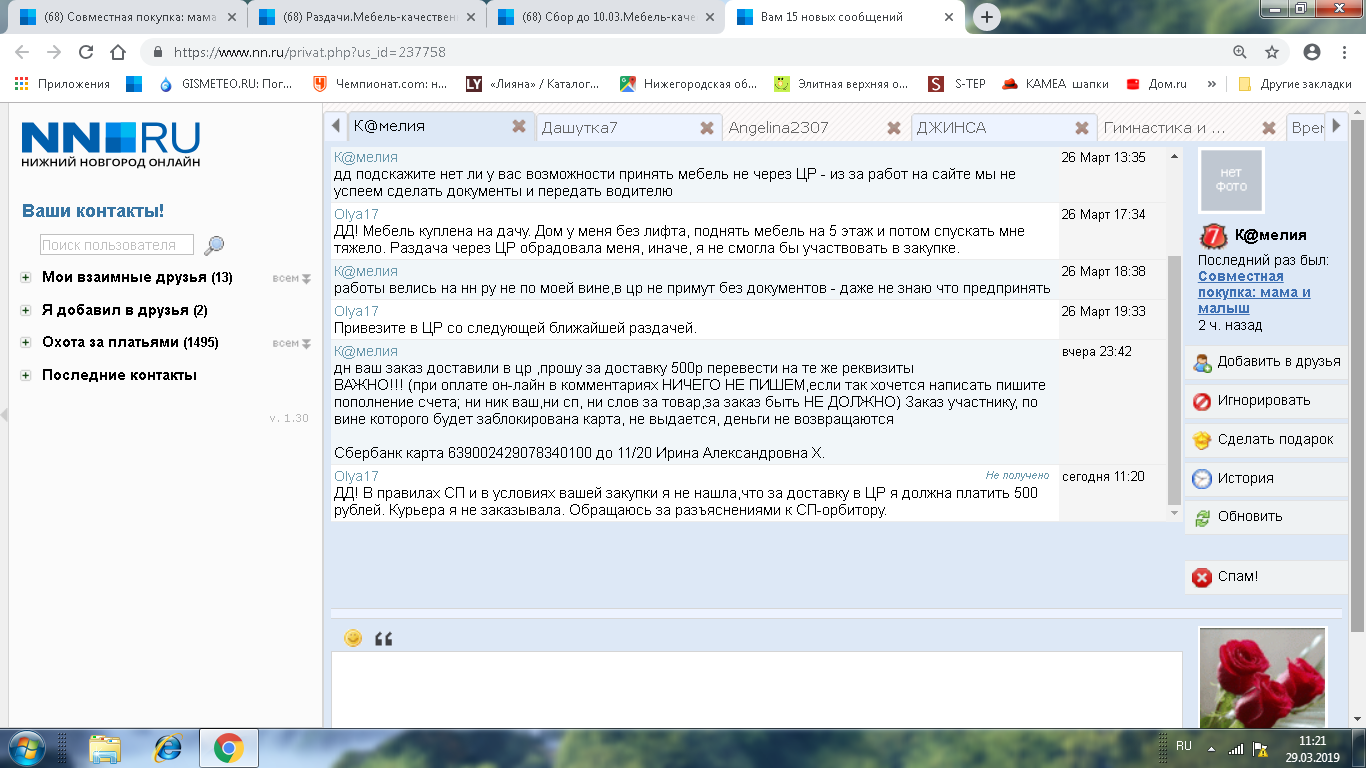This screenshot has width=1366, height=768.
Task: Open a new browser tab
Action: click(987, 17)
